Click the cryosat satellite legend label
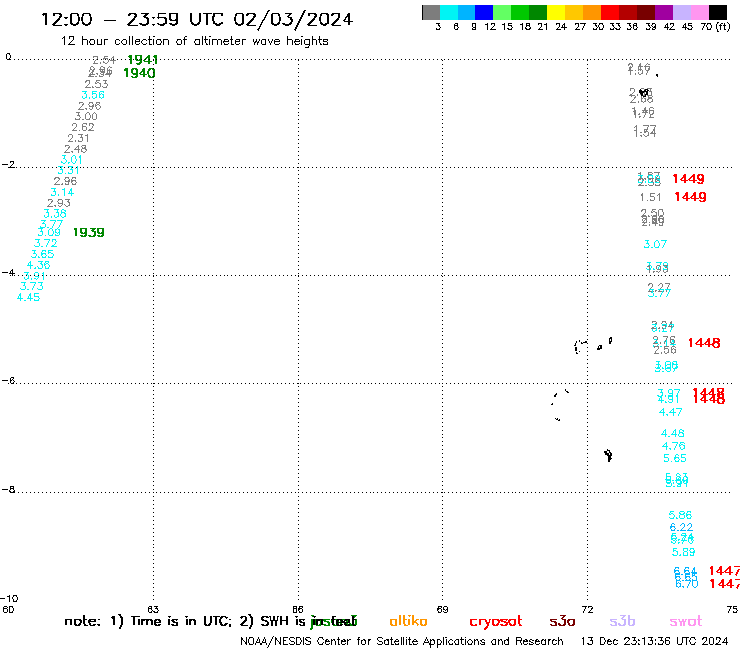 pos(496,622)
